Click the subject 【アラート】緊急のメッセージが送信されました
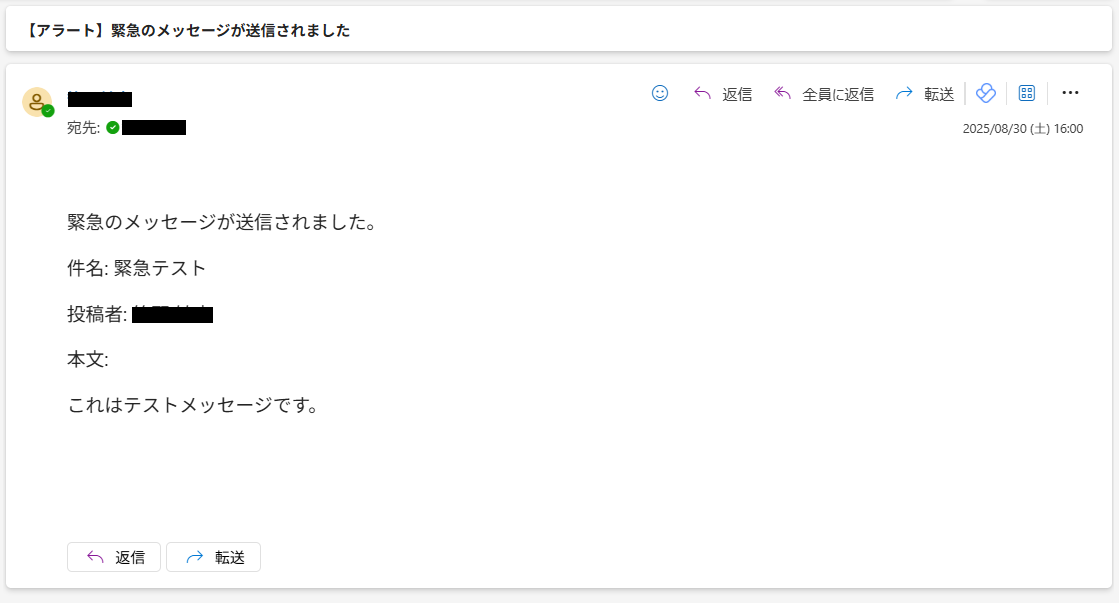The image size is (1119, 603). (187, 31)
